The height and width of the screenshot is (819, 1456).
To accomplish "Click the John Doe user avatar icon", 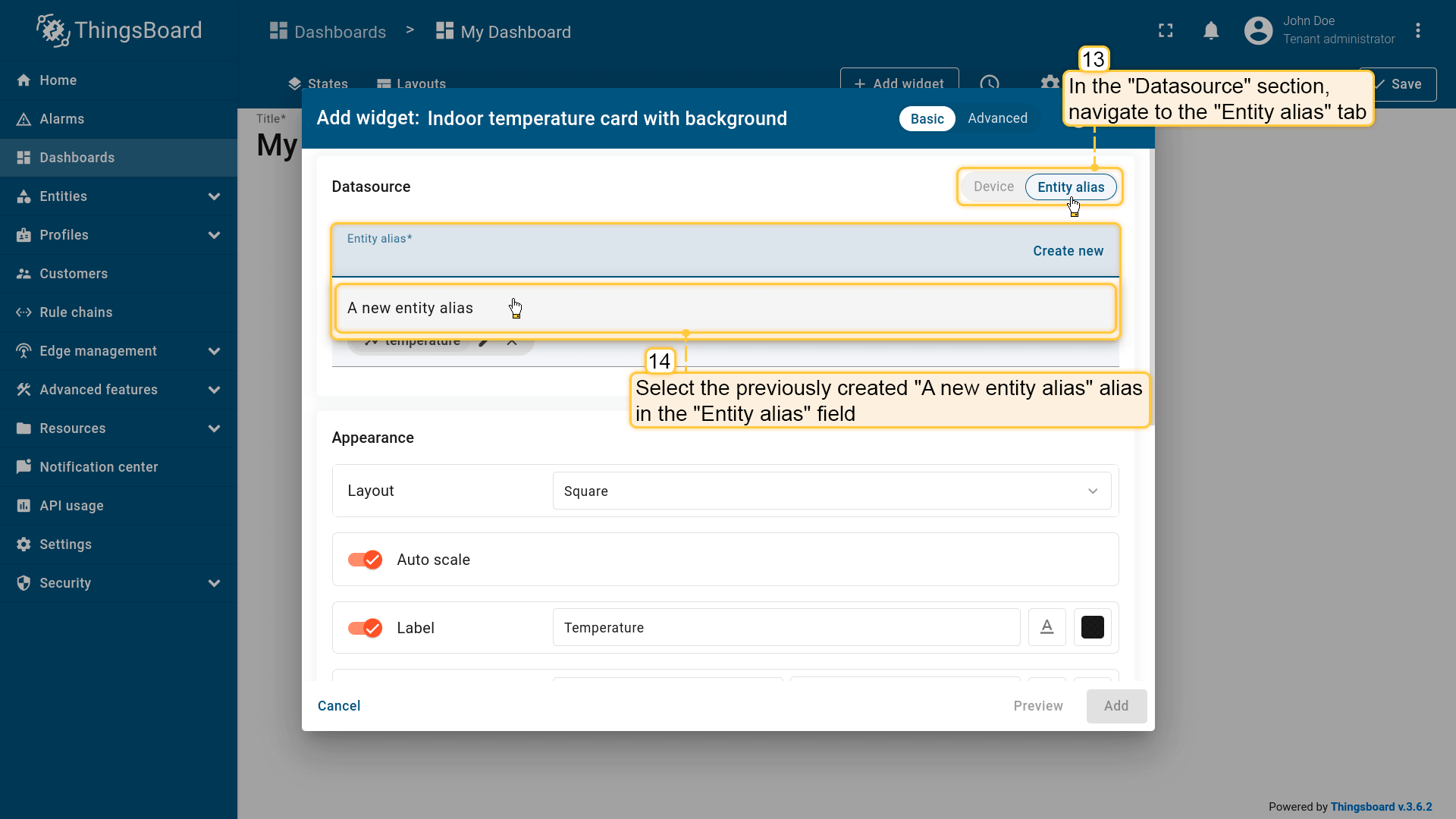I will click(1258, 30).
